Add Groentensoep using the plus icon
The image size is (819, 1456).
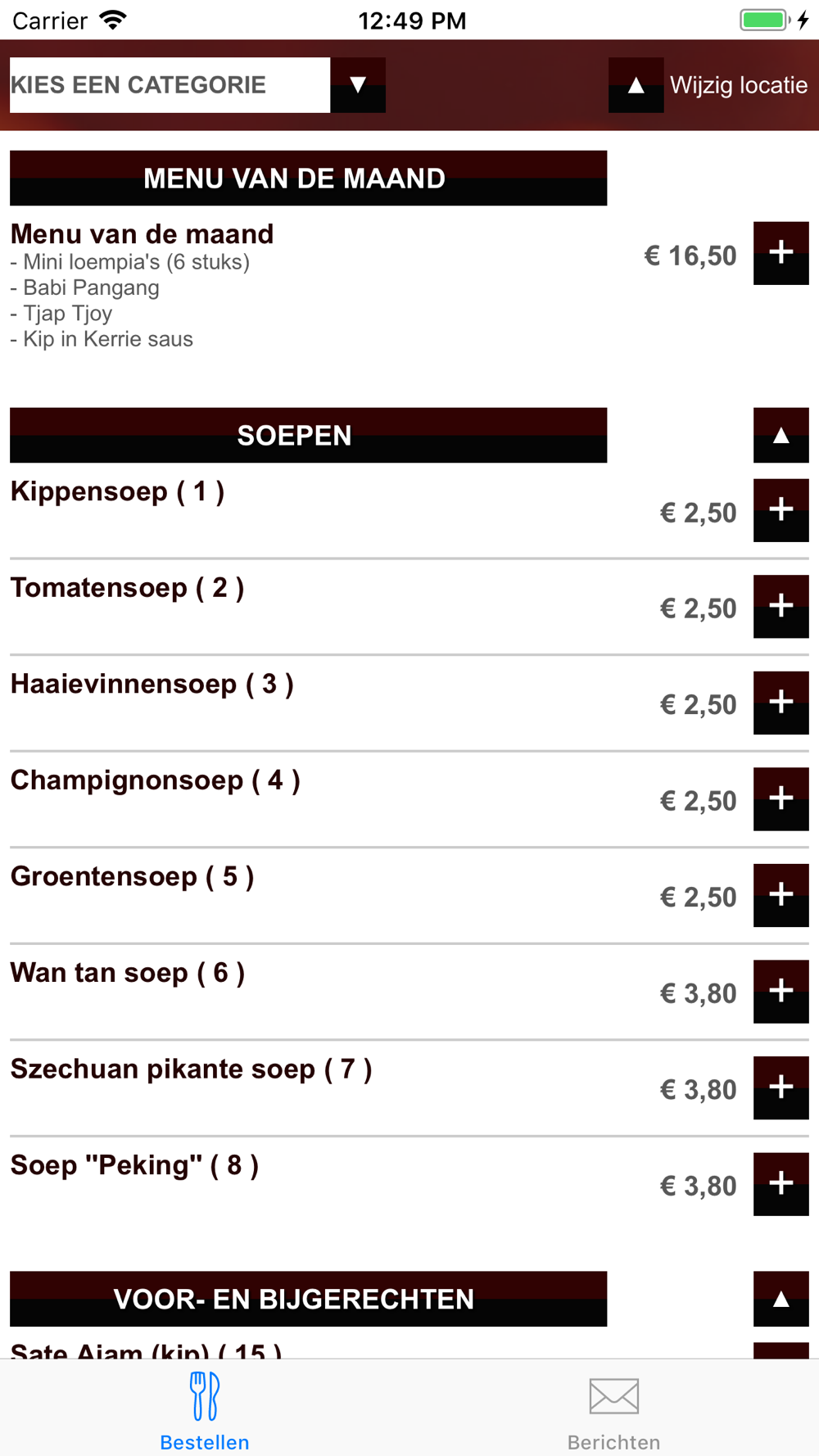click(781, 895)
